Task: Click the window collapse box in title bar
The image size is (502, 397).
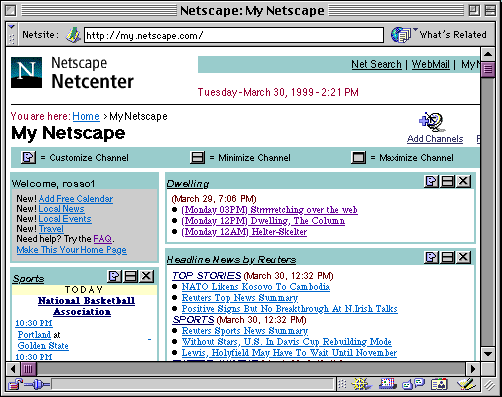Action: pos(490,11)
